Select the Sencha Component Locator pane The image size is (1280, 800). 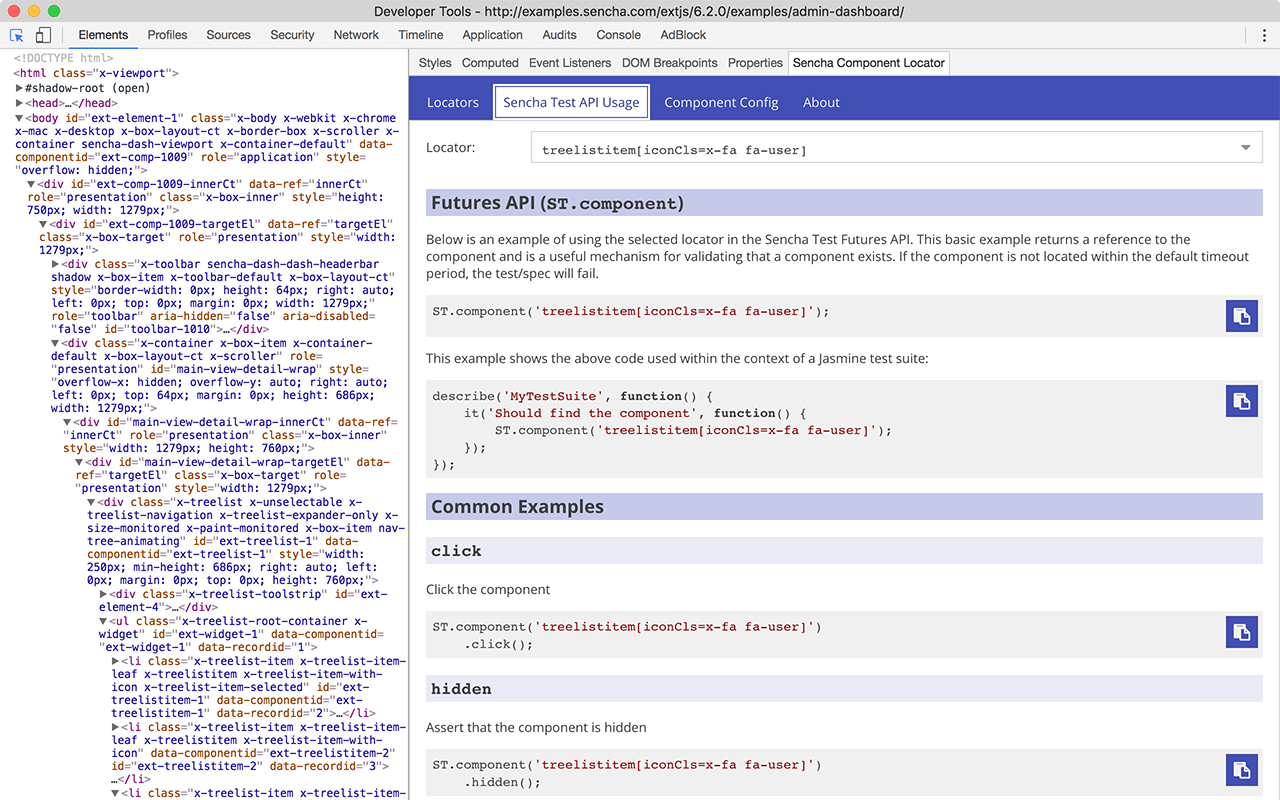click(868, 63)
